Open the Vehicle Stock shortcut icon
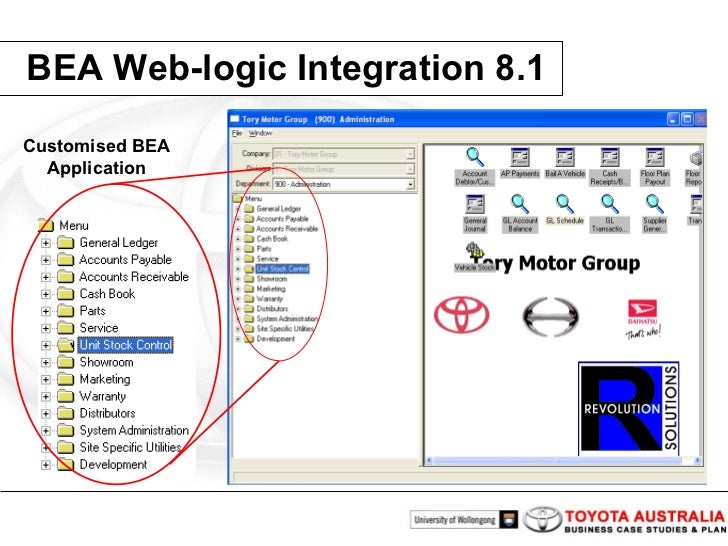 click(474, 251)
